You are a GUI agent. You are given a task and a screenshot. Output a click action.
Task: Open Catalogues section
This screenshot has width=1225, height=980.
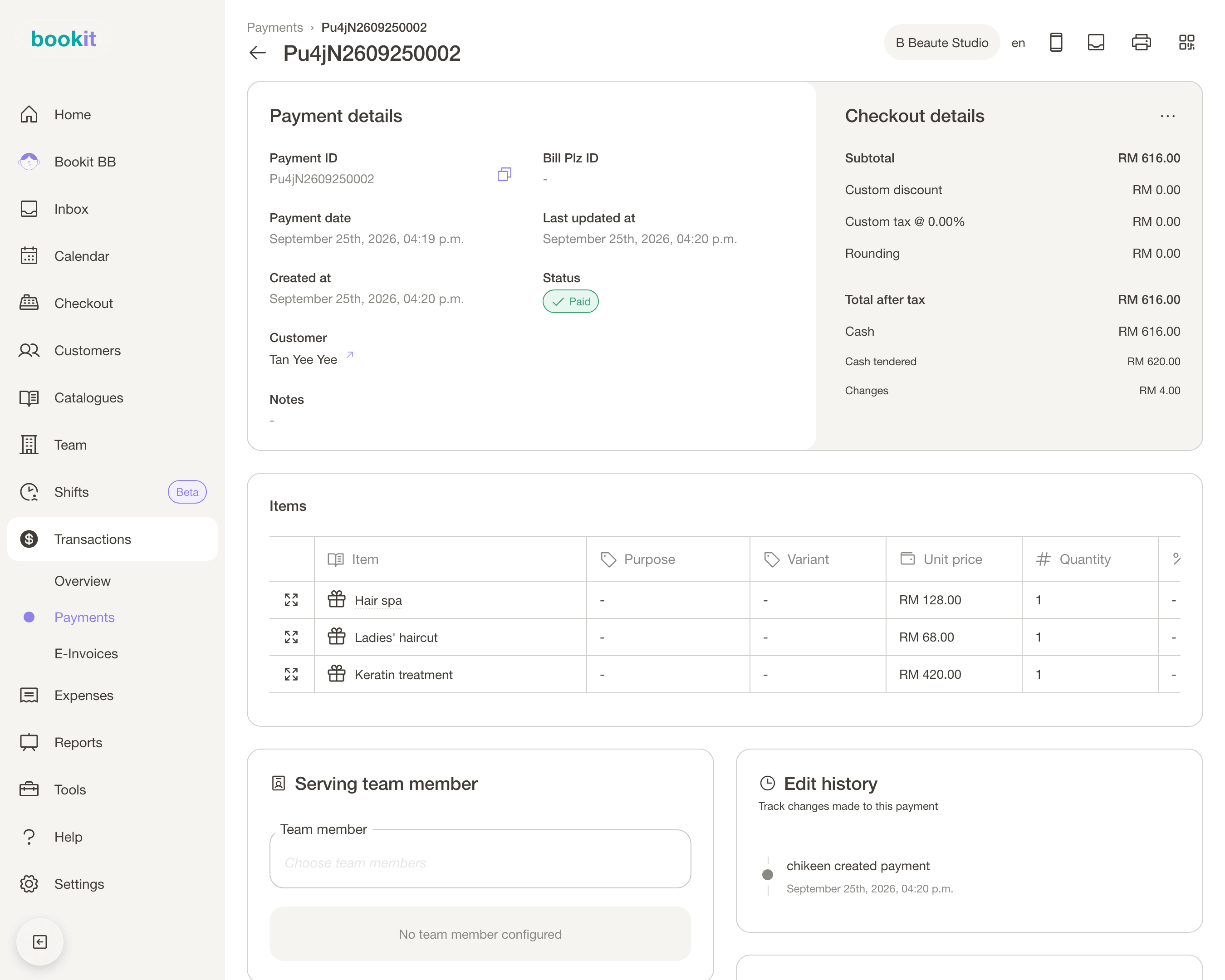(113, 398)
